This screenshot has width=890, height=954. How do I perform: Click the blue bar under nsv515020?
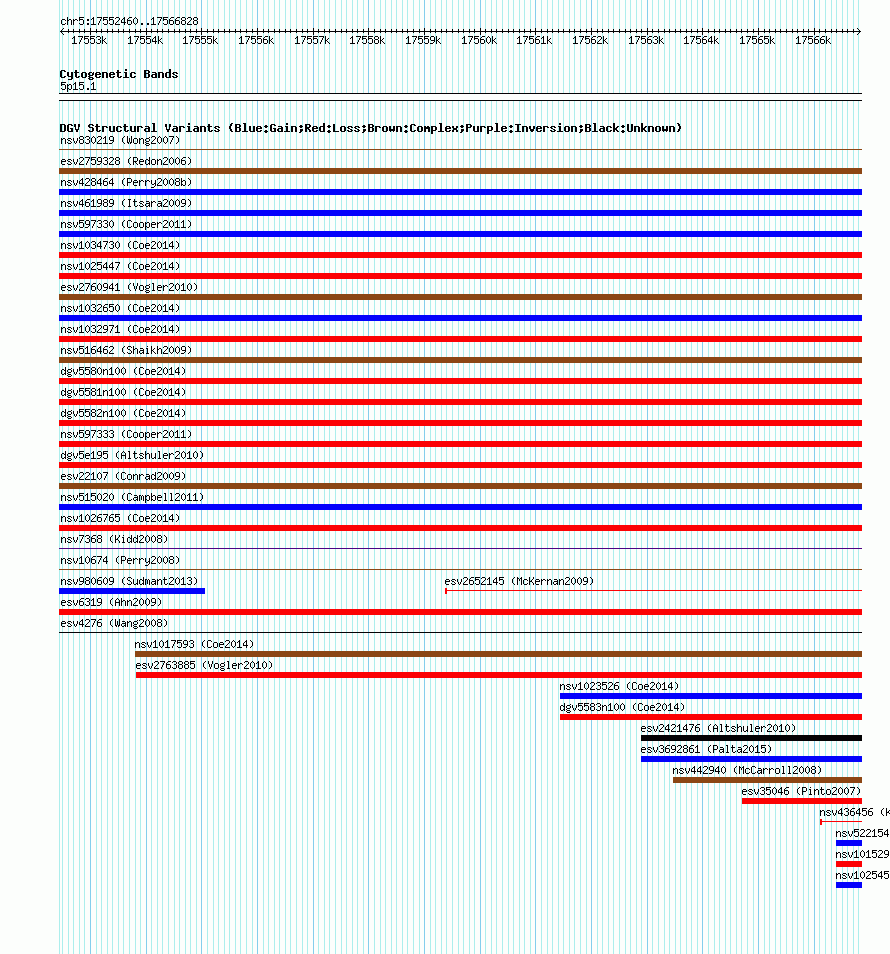(461, 507)
